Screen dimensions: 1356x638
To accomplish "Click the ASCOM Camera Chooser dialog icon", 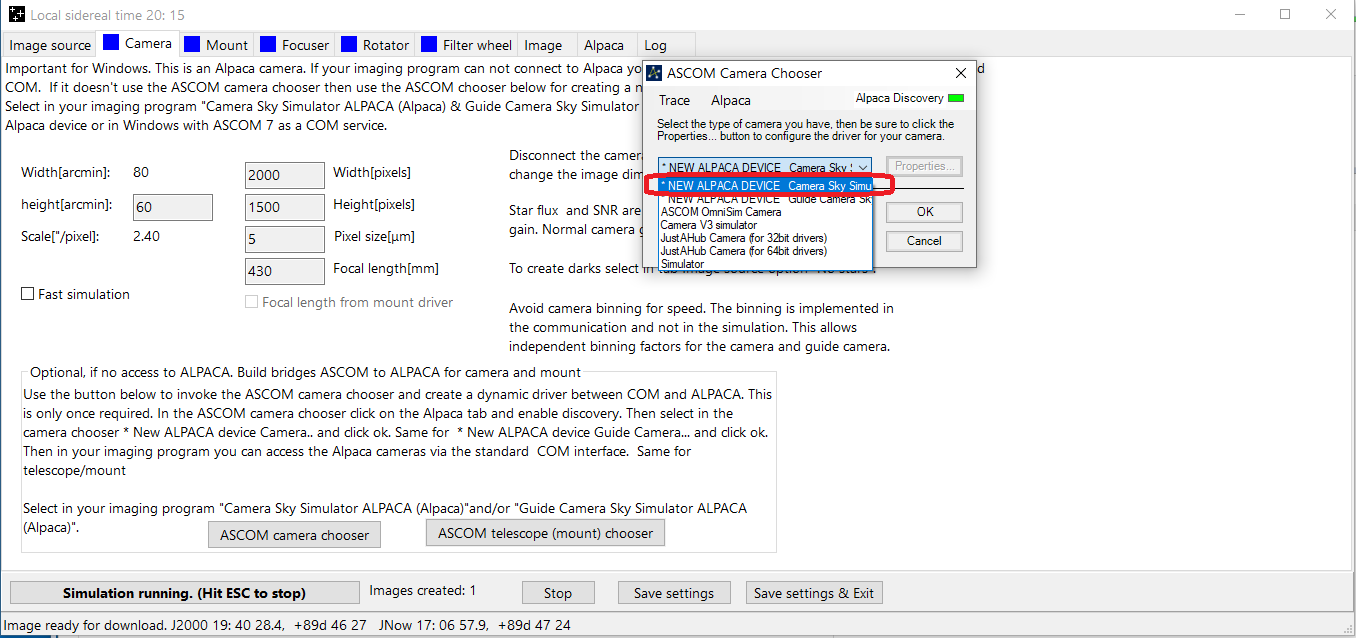I will point(654,73).
